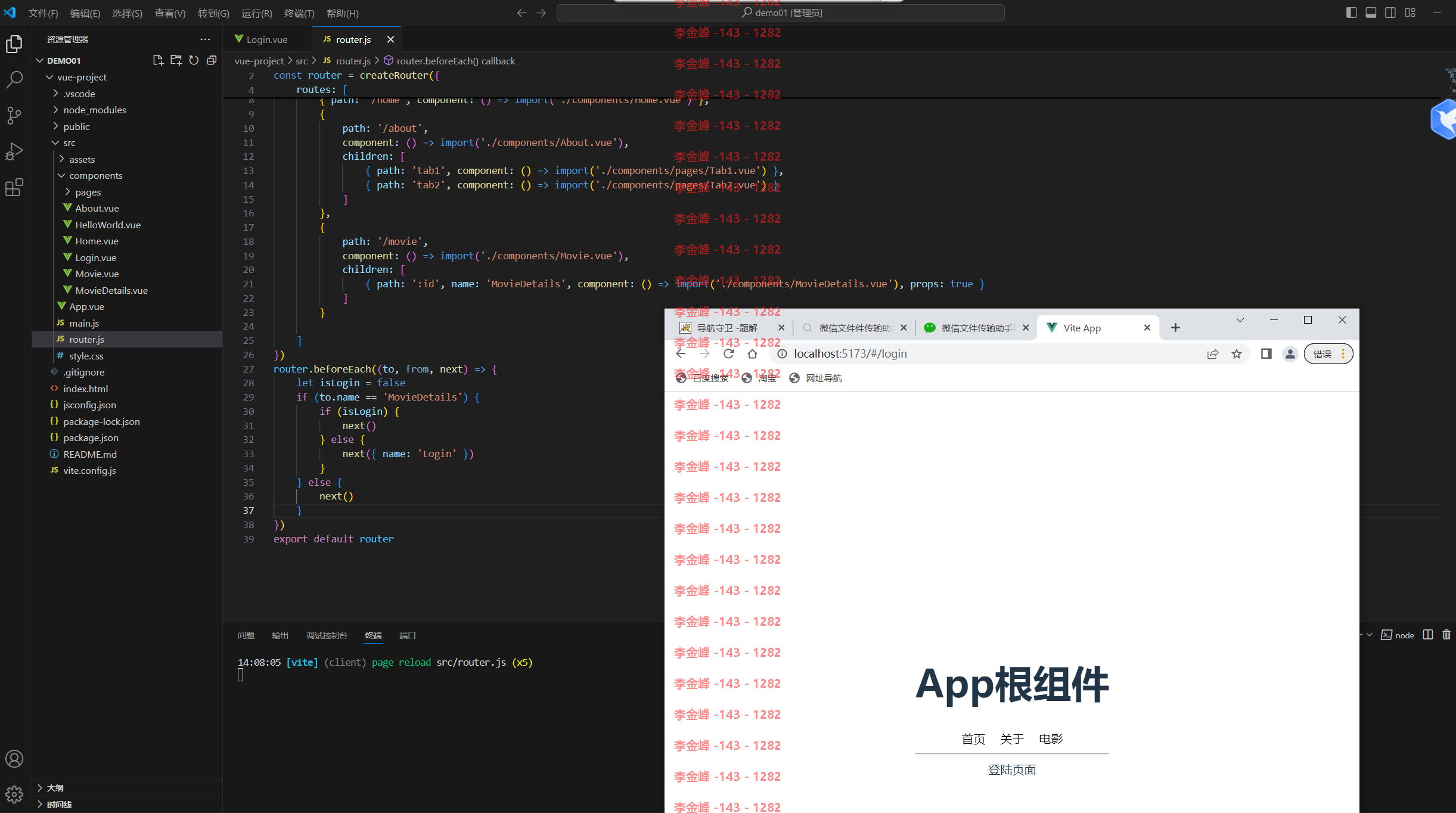
Task: Toggle primary sidebar layout icon
Action: pos(1352,13)
